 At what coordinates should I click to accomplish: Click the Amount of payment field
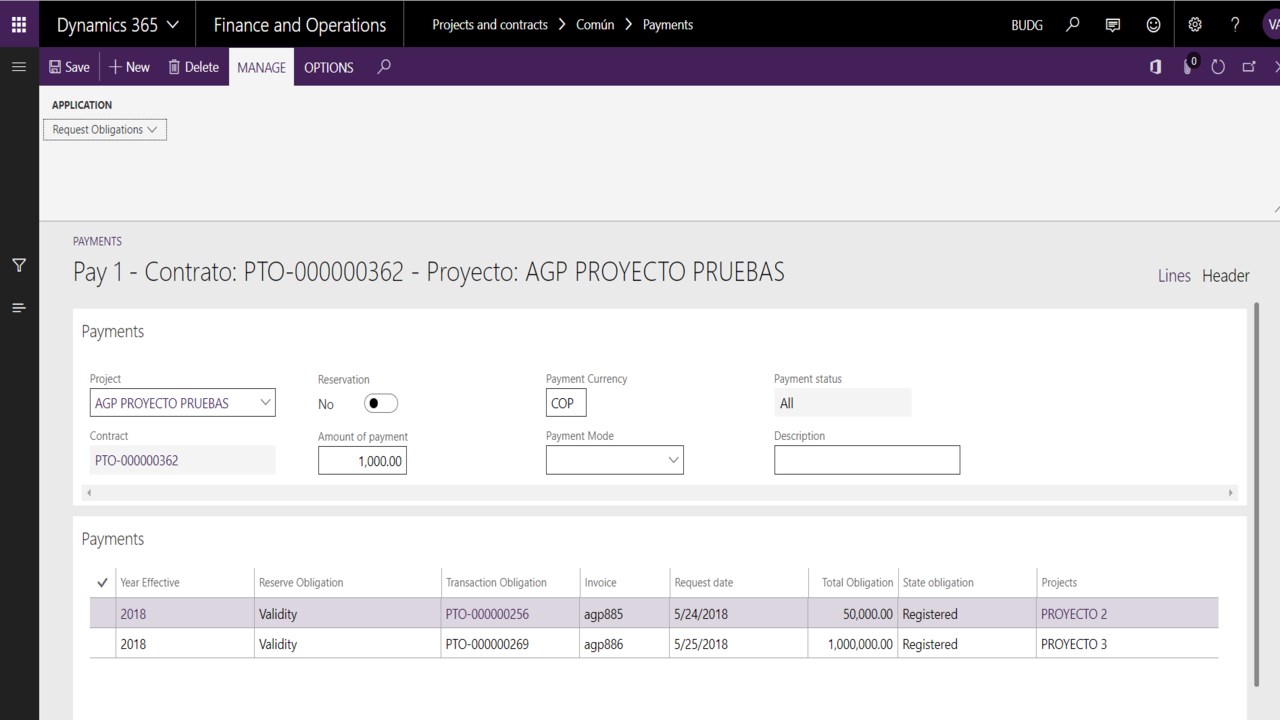tap(362, 460)
